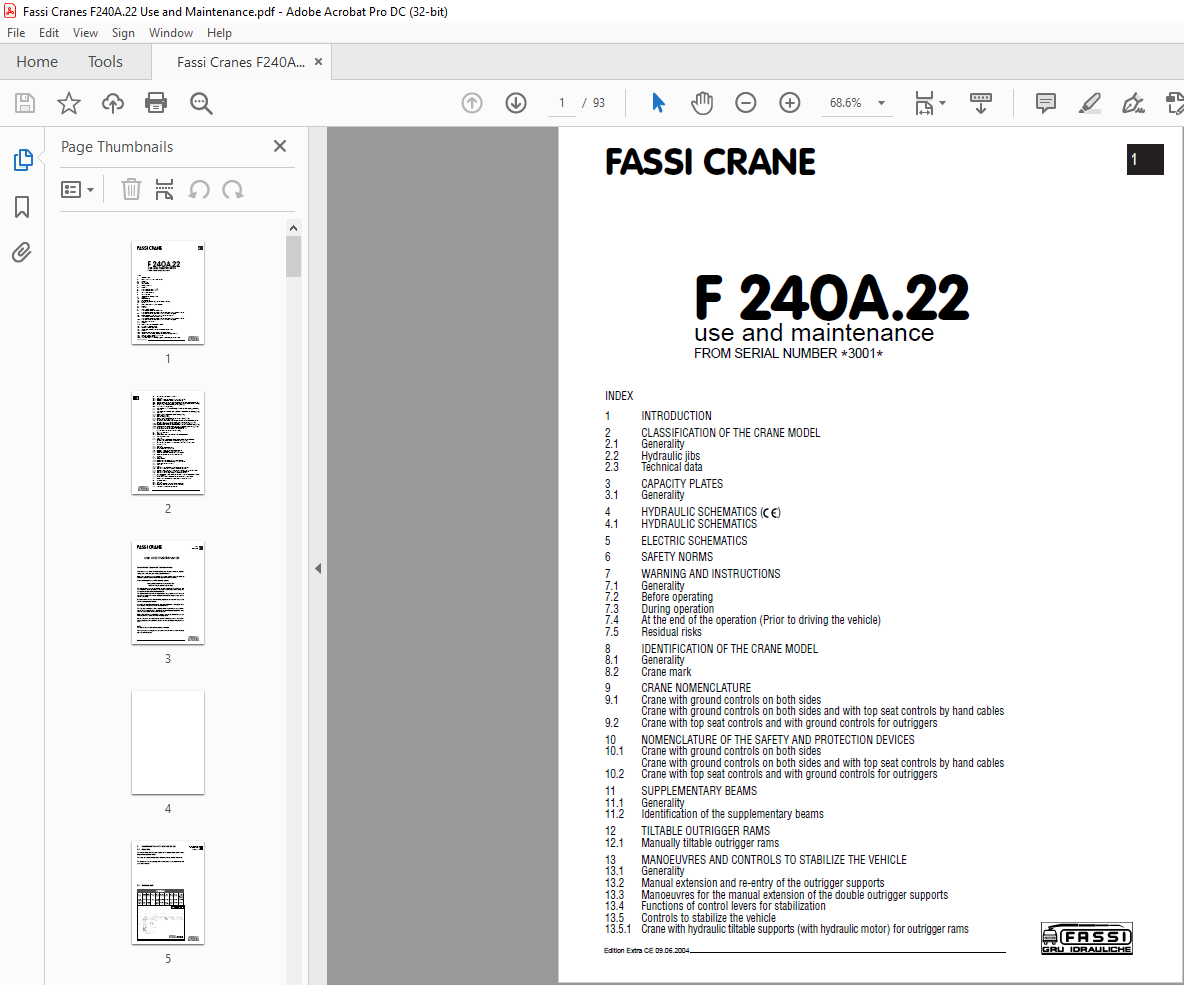This screenshot has width=1184, height=985.
Task: Click 'Crane mark' index line
Action: point(666,672)
